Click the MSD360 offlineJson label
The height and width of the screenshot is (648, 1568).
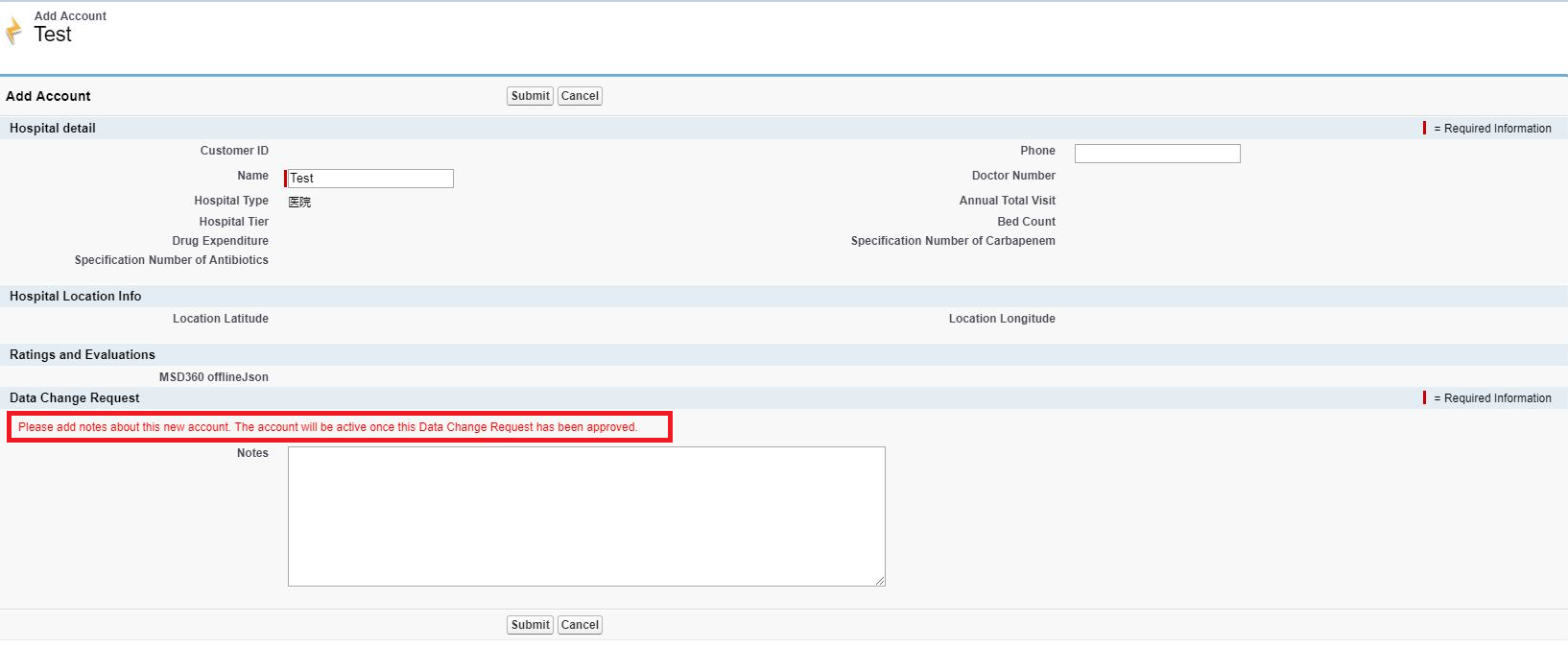tap(214, 377)
